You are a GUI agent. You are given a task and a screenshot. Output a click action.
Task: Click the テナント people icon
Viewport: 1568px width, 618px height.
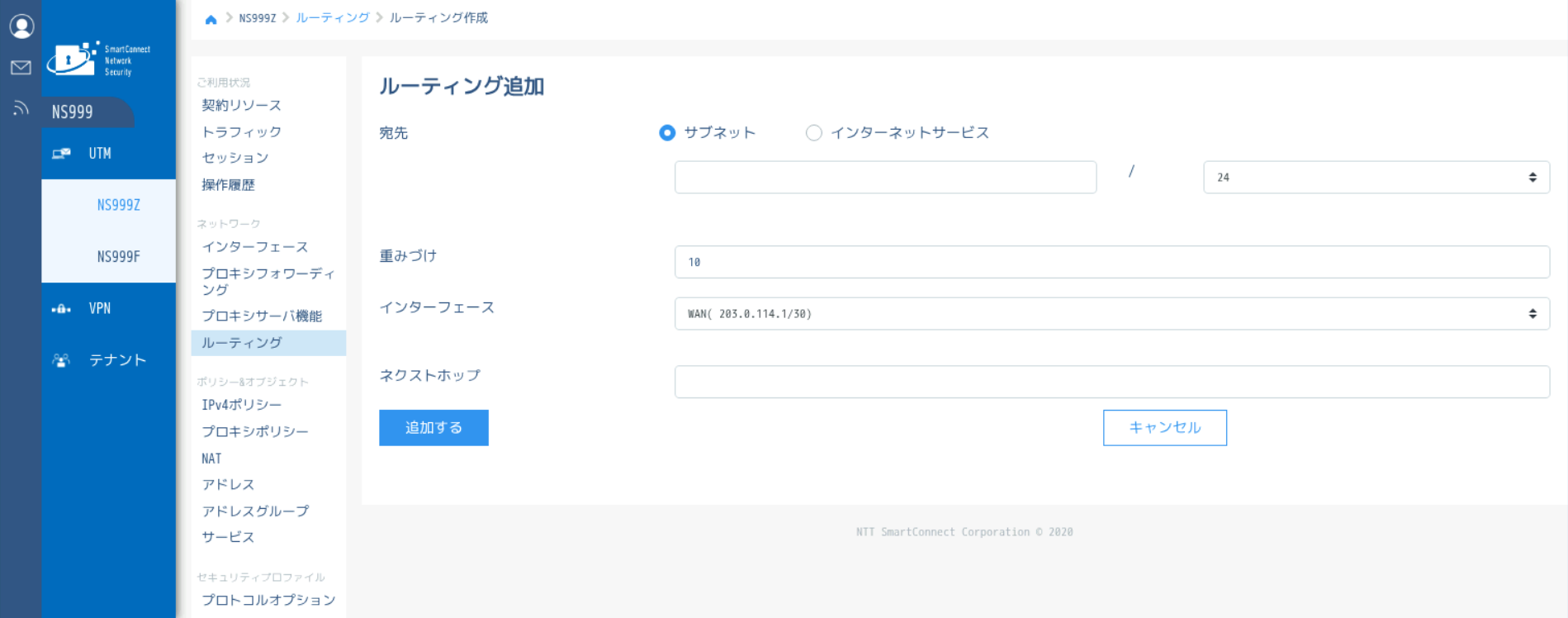(61, 360)
